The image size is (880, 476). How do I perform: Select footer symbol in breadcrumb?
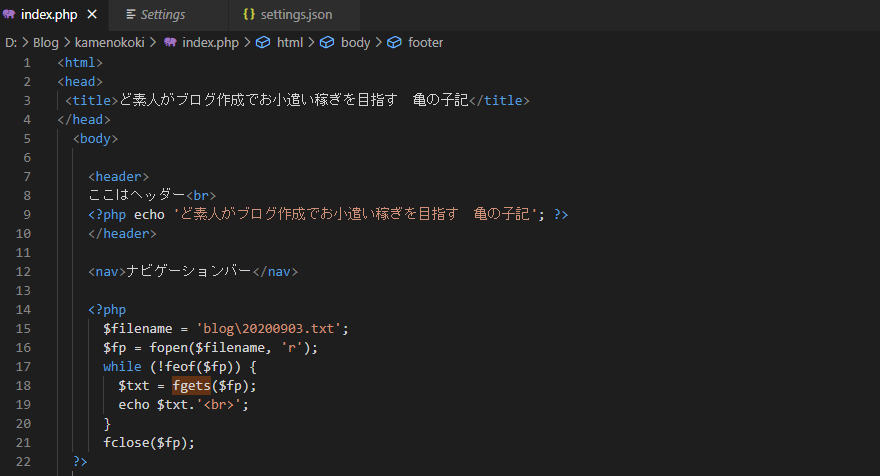(425, 43)
